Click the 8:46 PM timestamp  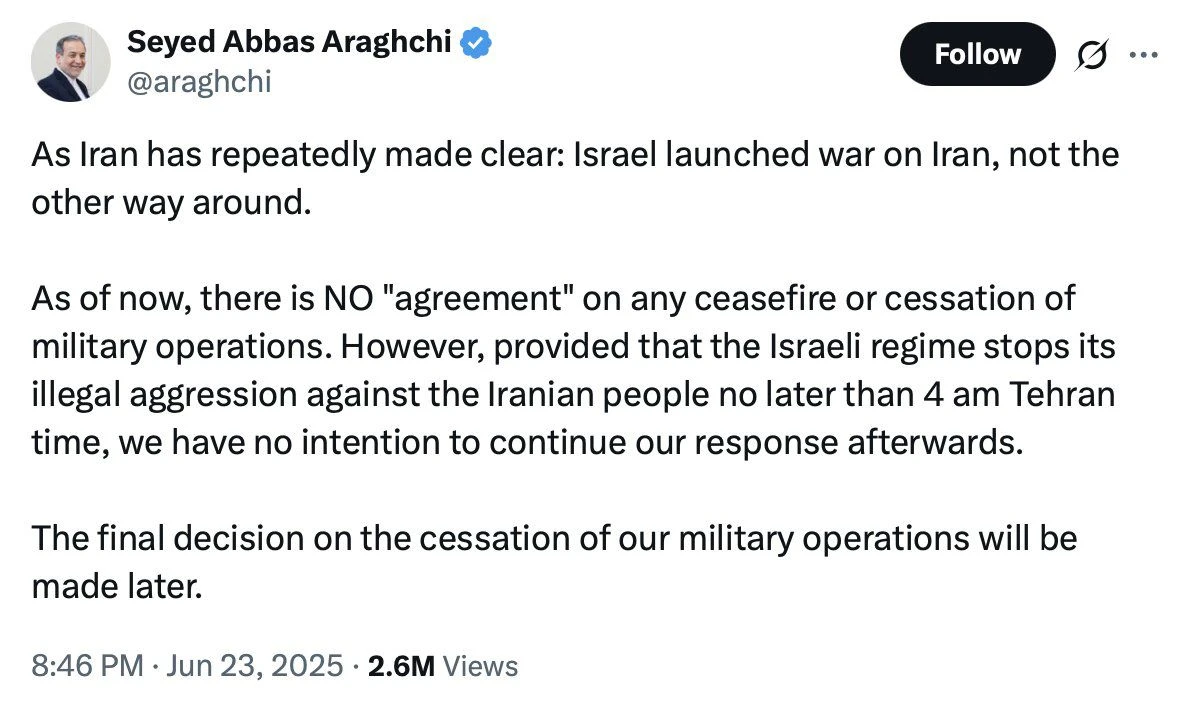point(87,666)
